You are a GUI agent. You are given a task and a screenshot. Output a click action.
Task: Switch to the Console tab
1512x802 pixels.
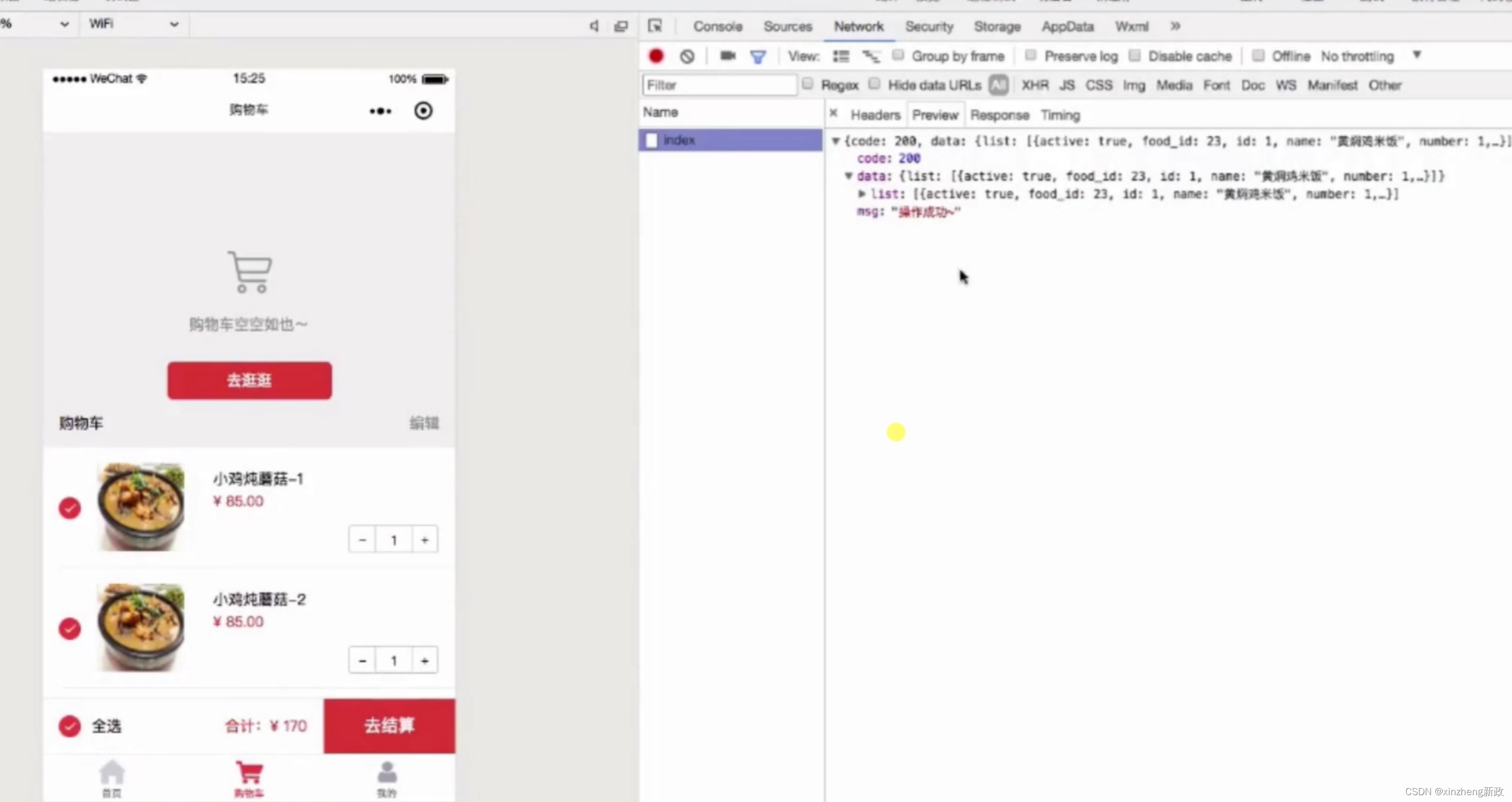(x=717, y=26)
